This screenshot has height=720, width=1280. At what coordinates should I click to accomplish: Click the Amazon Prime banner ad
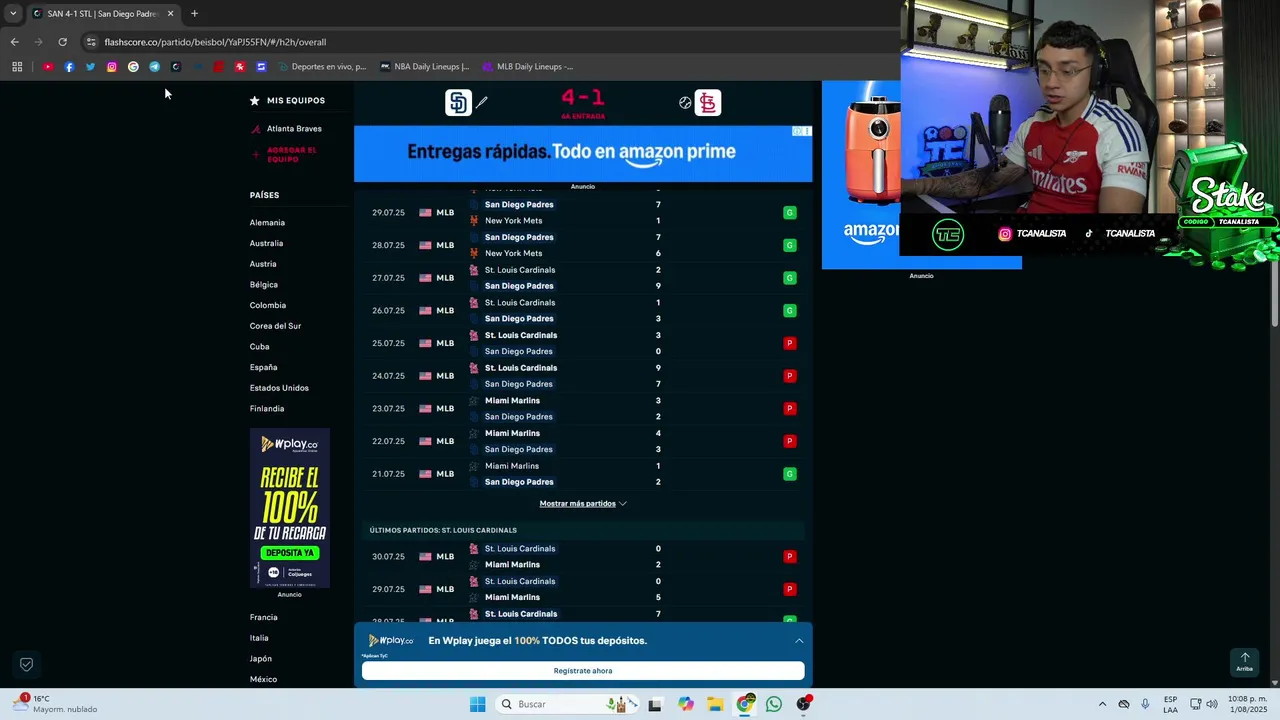pyautogui.click(x=583, y=153)
